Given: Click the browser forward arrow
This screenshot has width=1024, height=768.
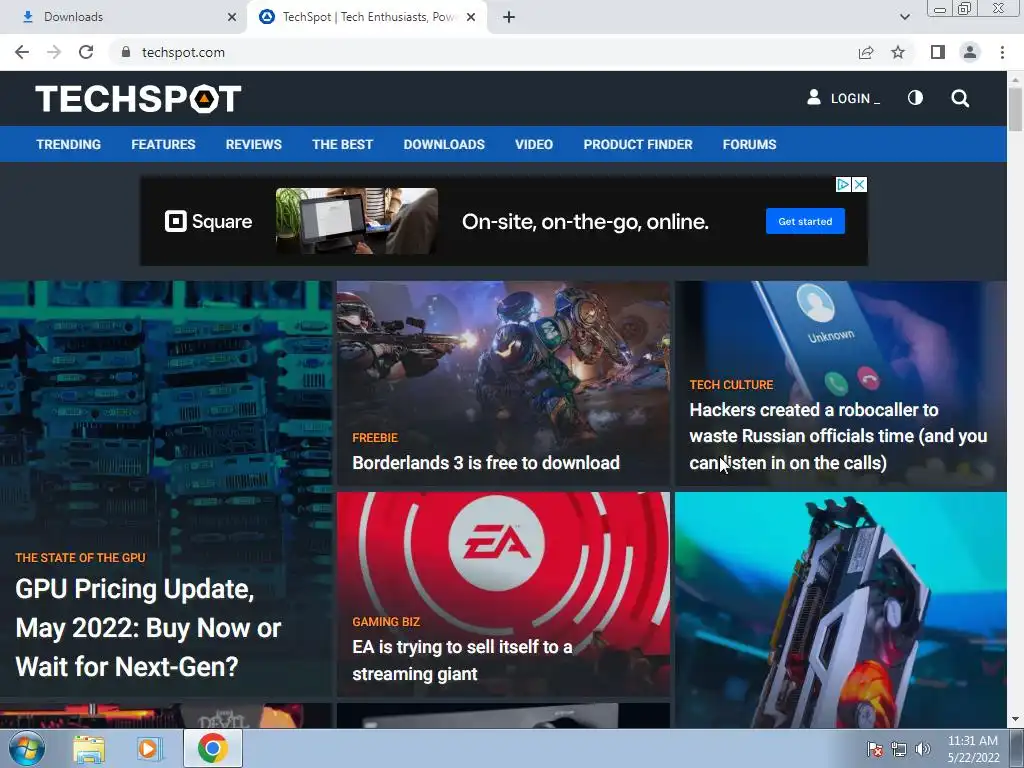Looking at the screenshot, I should coord(54,52).
